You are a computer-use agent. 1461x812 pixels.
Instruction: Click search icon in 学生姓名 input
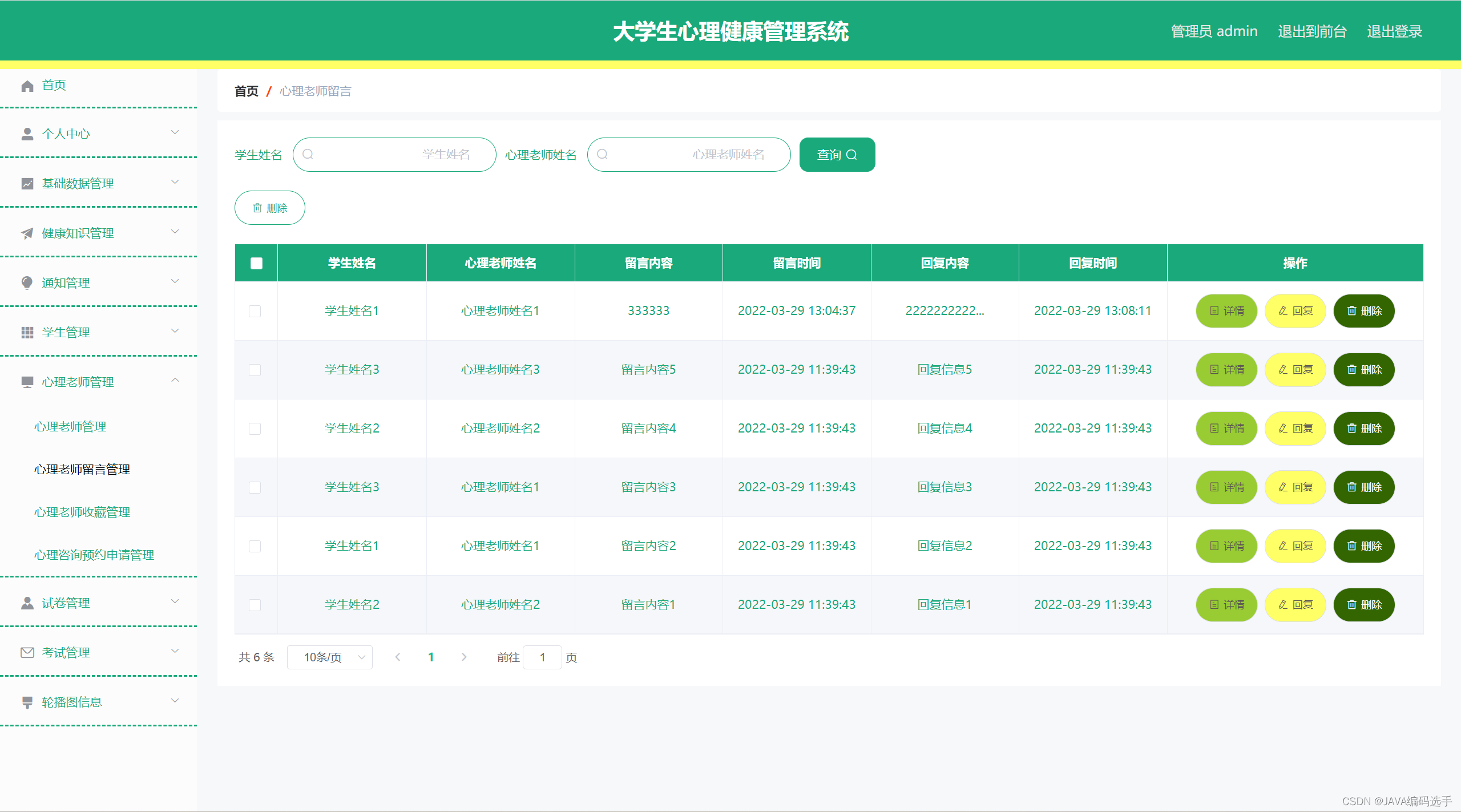tap(308, 154)
